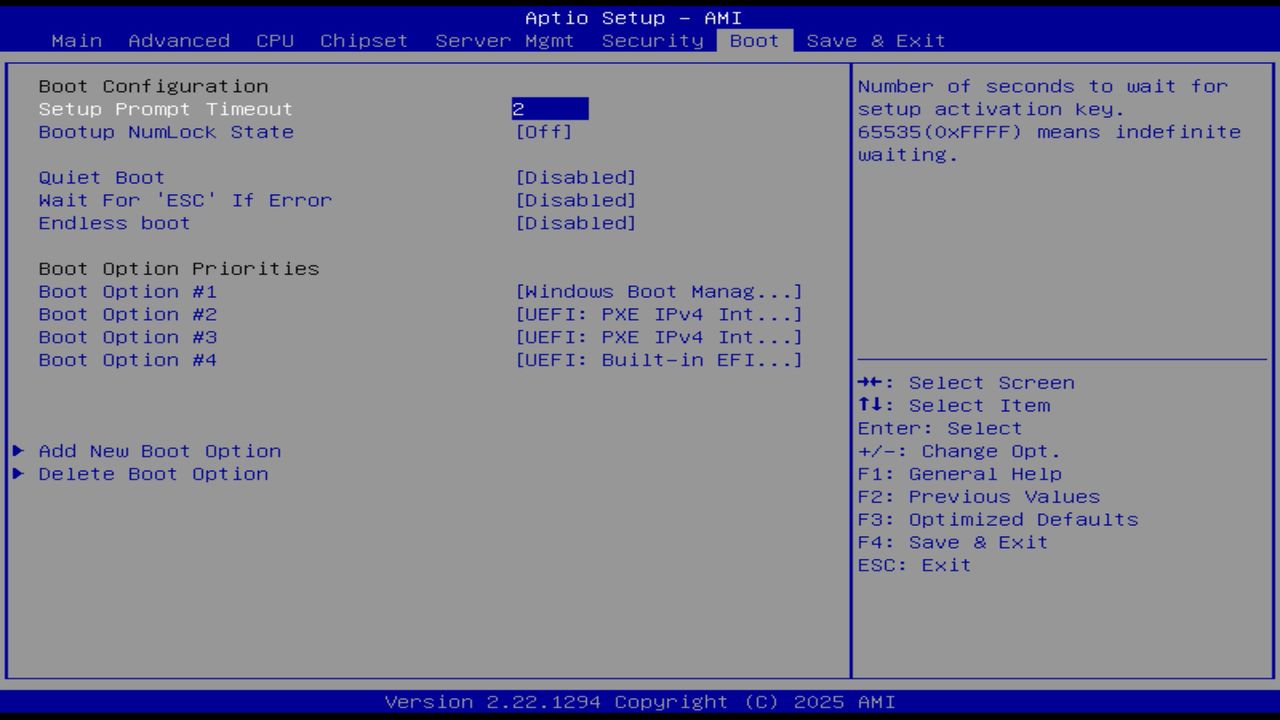Go to the Save & Exit tab
1280x720 pixels.
878,40
